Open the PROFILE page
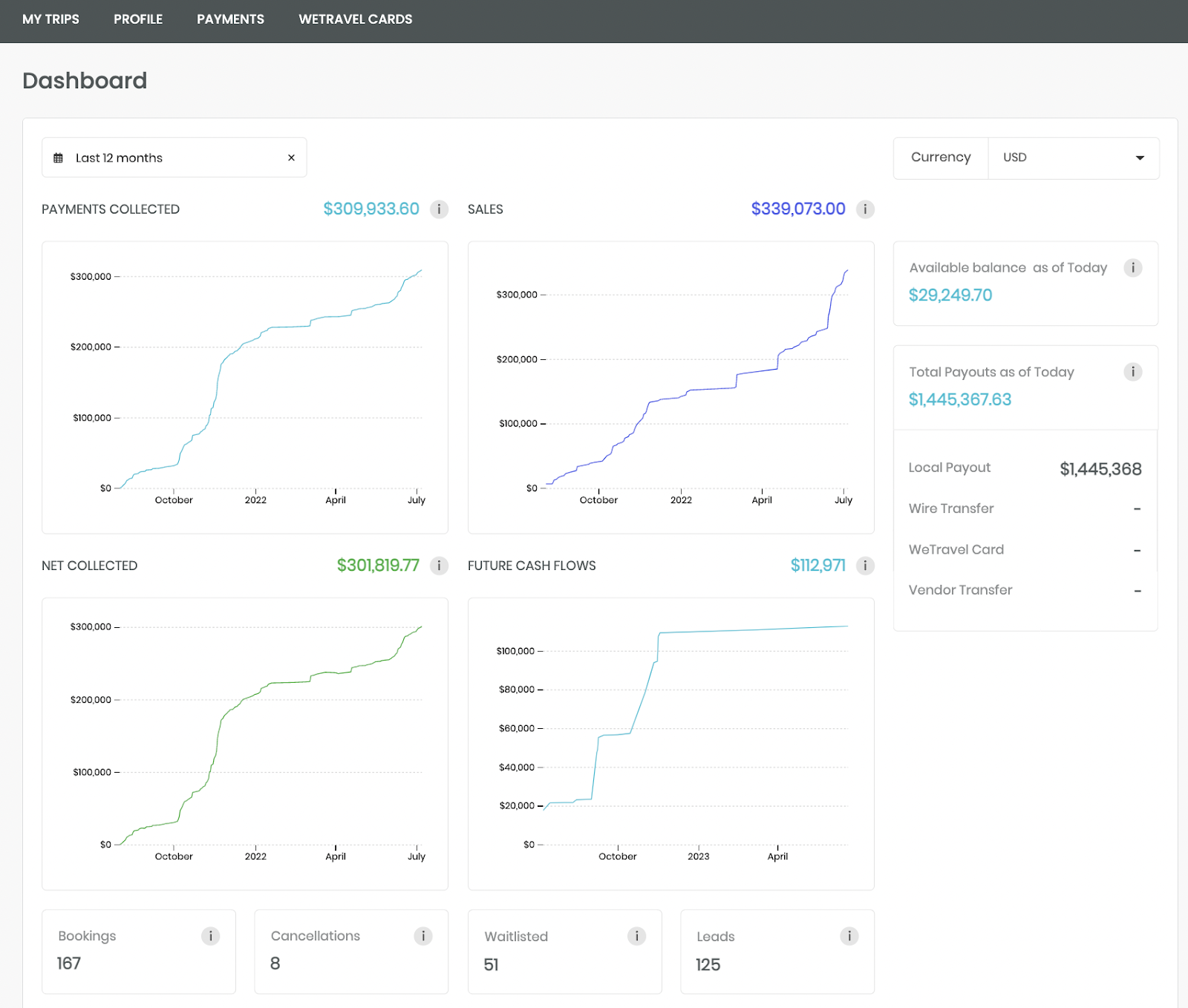The image size is (1188, 1008). point(138,19)
